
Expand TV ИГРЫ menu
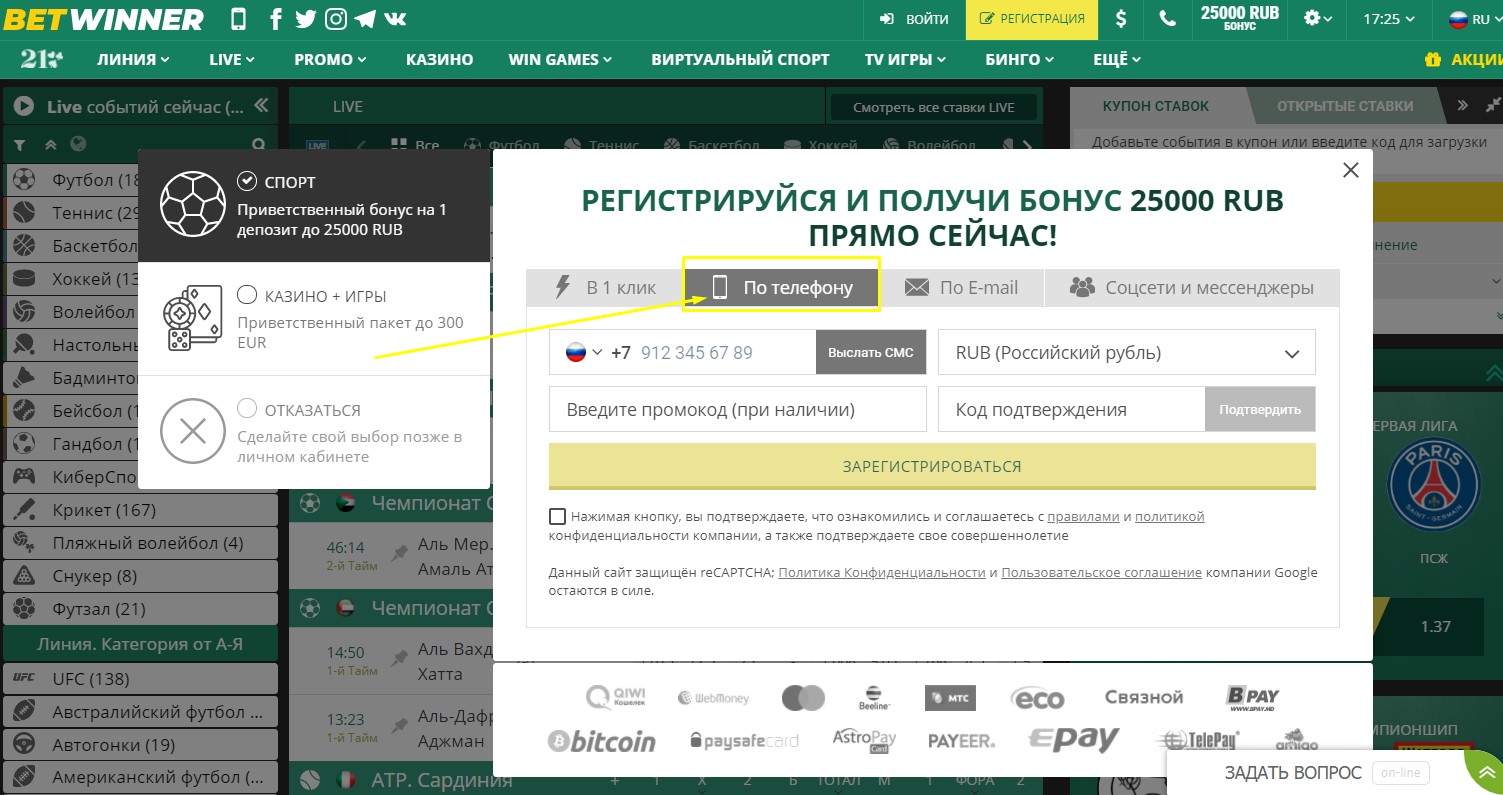point(905,59)
